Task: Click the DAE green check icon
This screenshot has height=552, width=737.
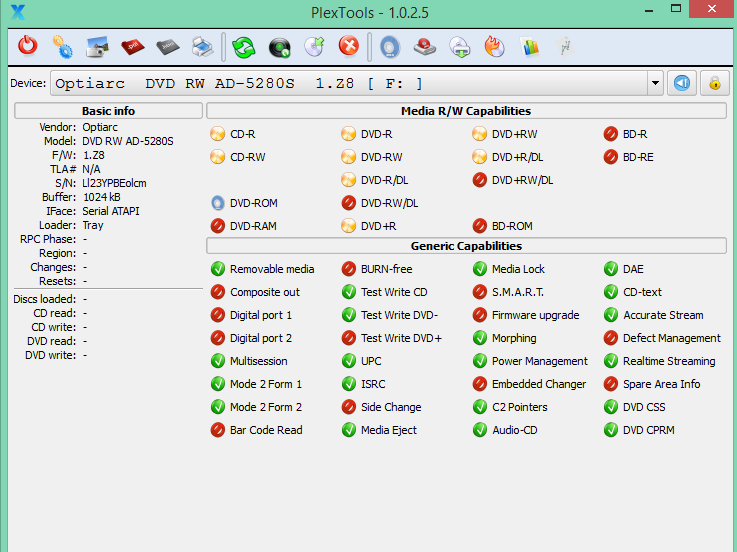Action: 611,269
